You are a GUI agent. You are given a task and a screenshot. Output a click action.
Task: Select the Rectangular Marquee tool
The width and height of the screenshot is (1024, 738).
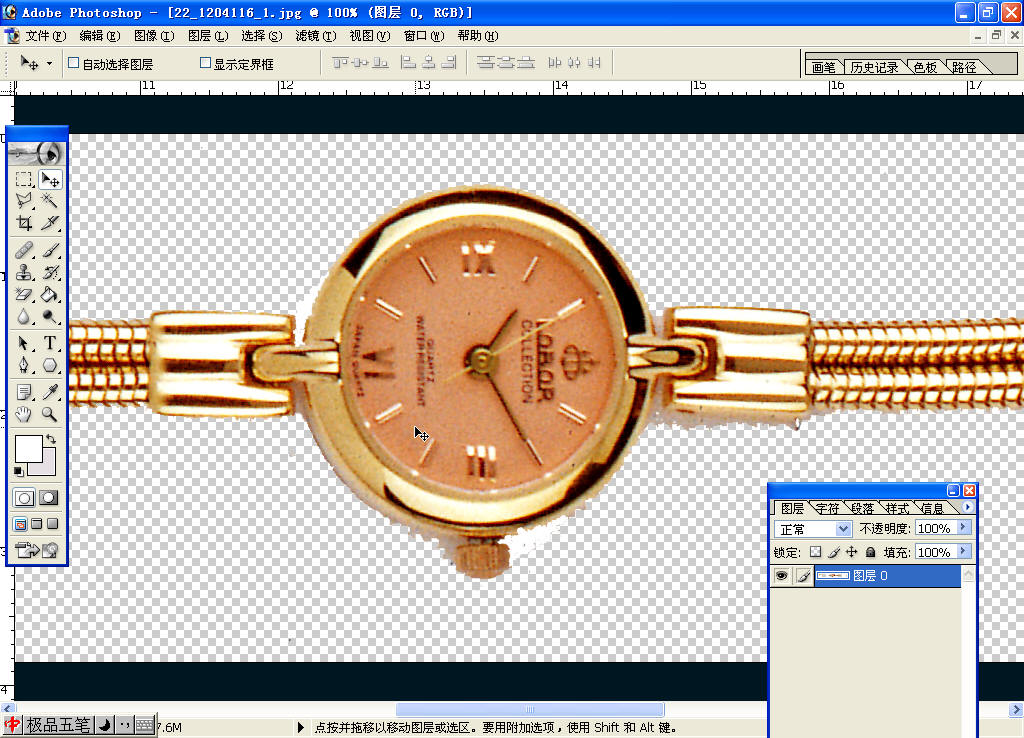tap(24, 179)
